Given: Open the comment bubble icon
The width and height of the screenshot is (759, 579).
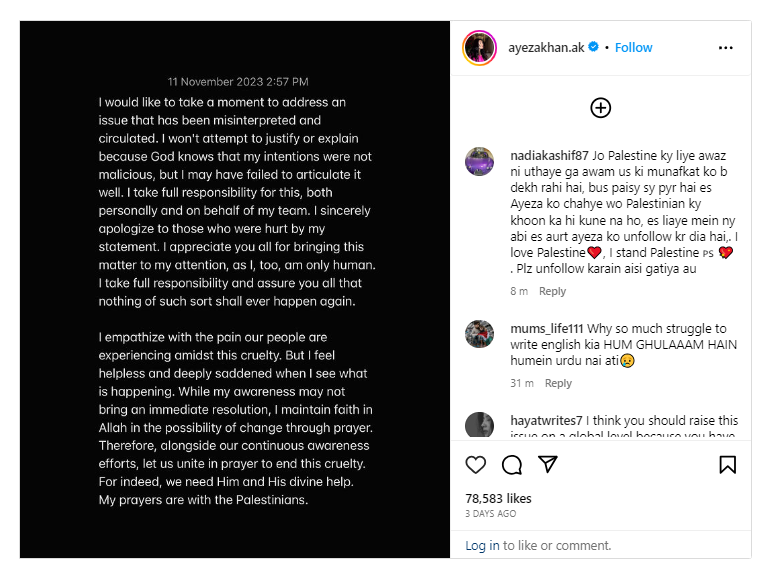Looking at the screenshot, I should (x=512, y=465).
